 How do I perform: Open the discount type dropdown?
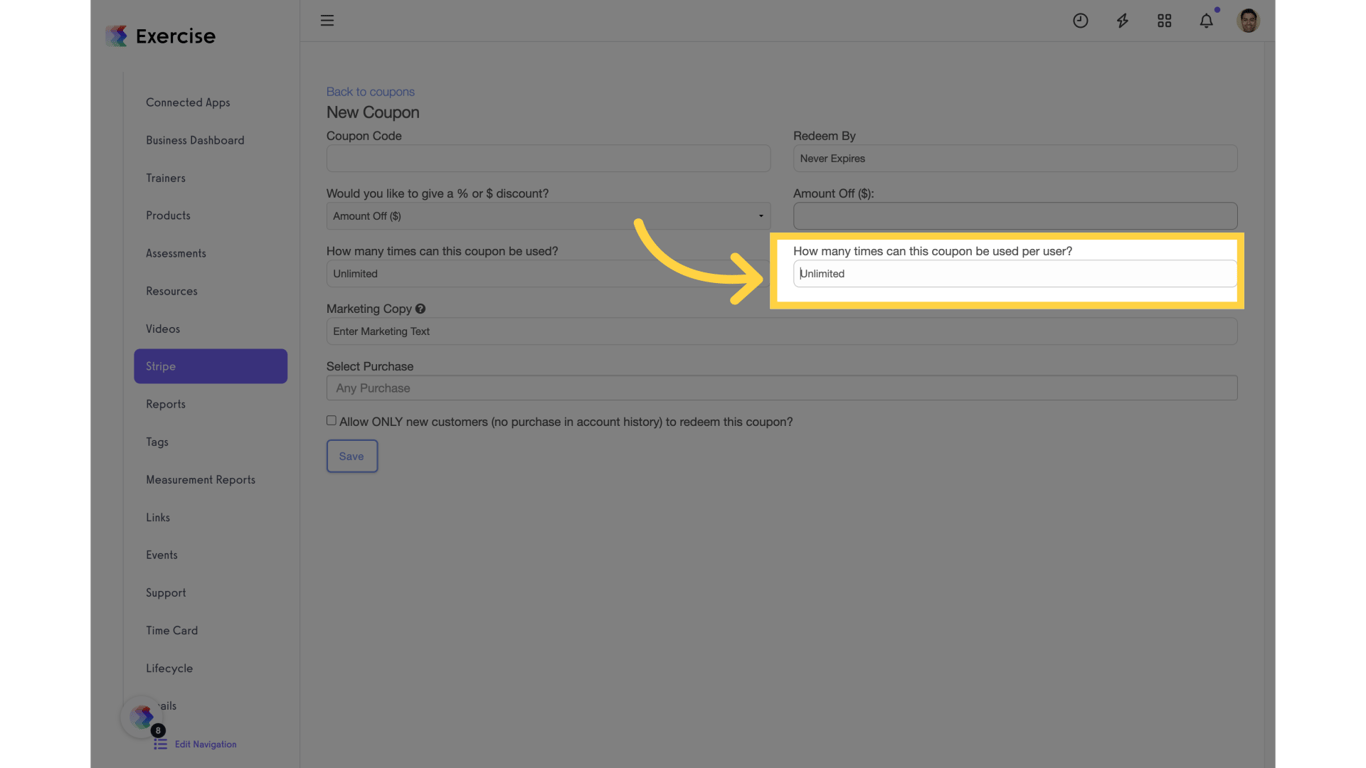(548, 215)
